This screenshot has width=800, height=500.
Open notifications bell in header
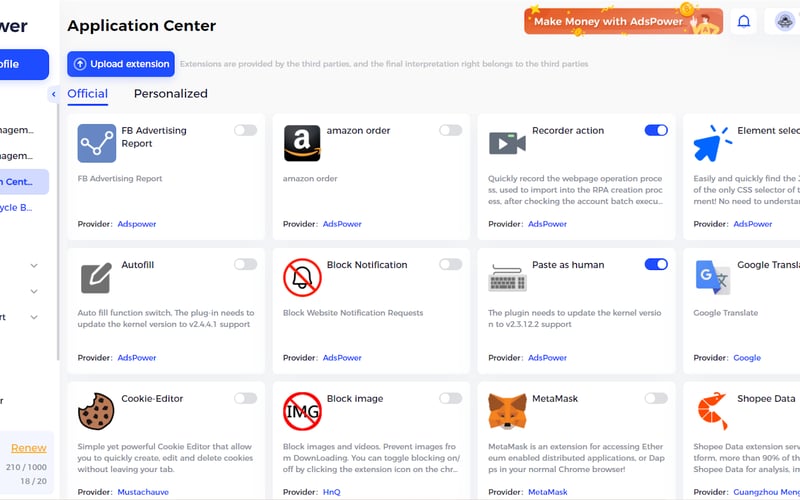tap(744, 21)
